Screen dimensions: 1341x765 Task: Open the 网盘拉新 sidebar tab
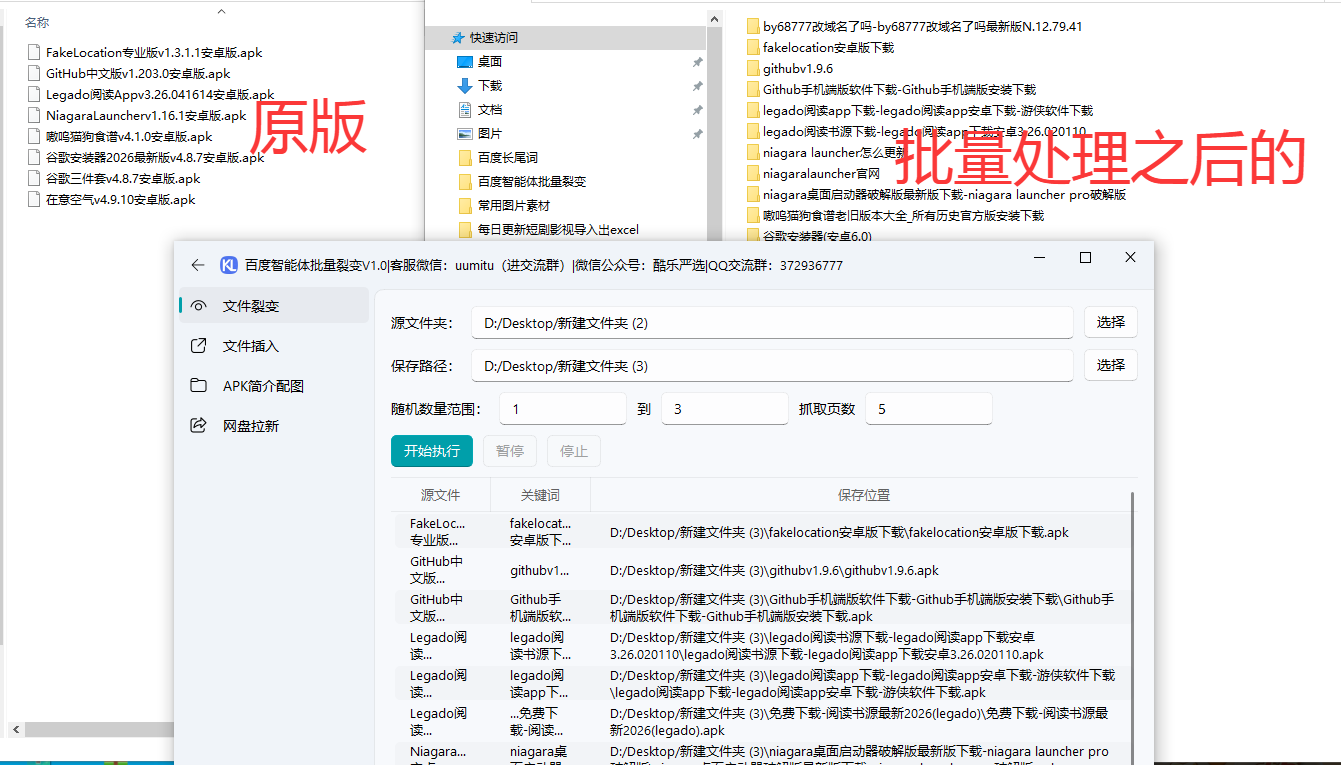[274, 426]
